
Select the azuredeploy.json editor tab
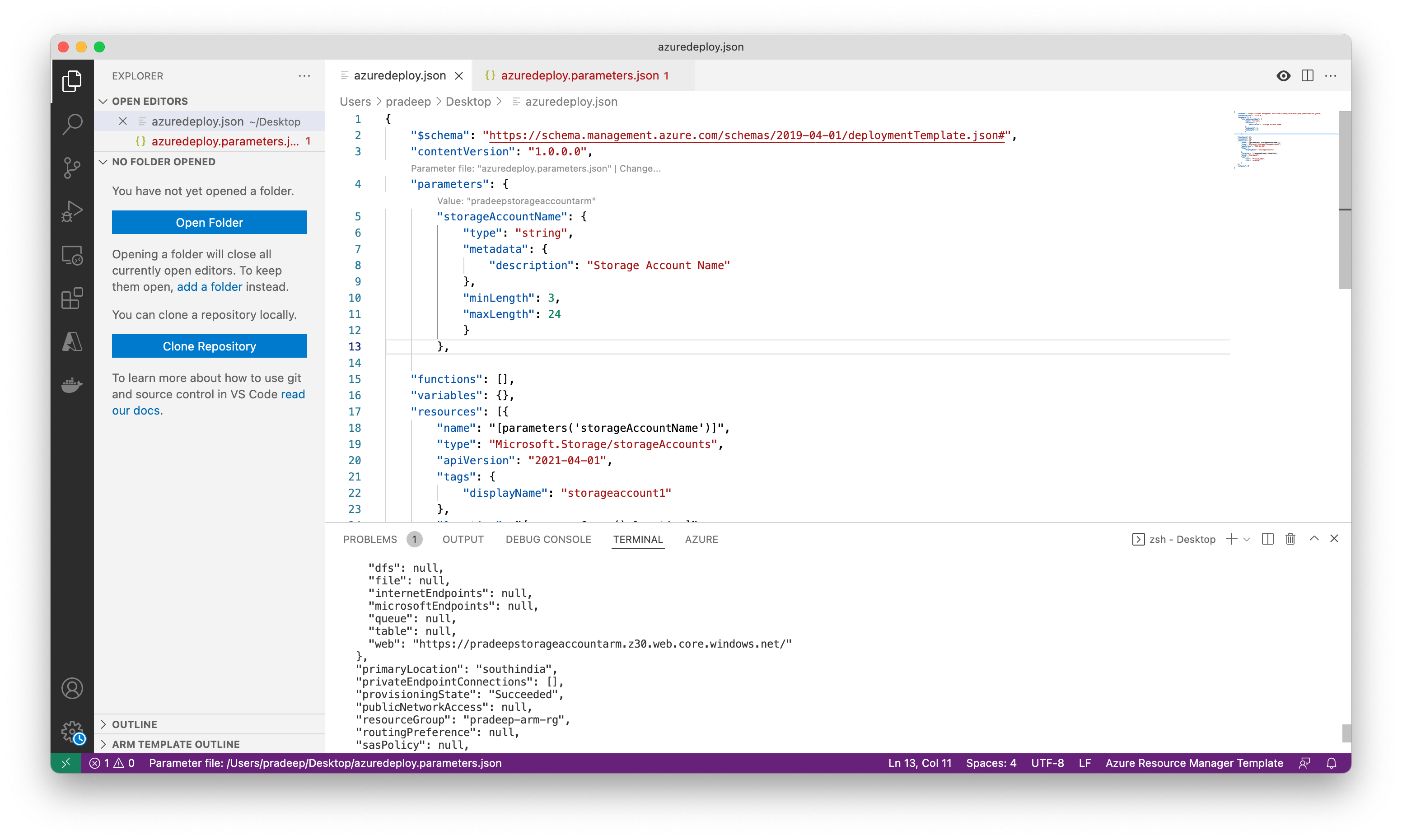pos(399,76)
